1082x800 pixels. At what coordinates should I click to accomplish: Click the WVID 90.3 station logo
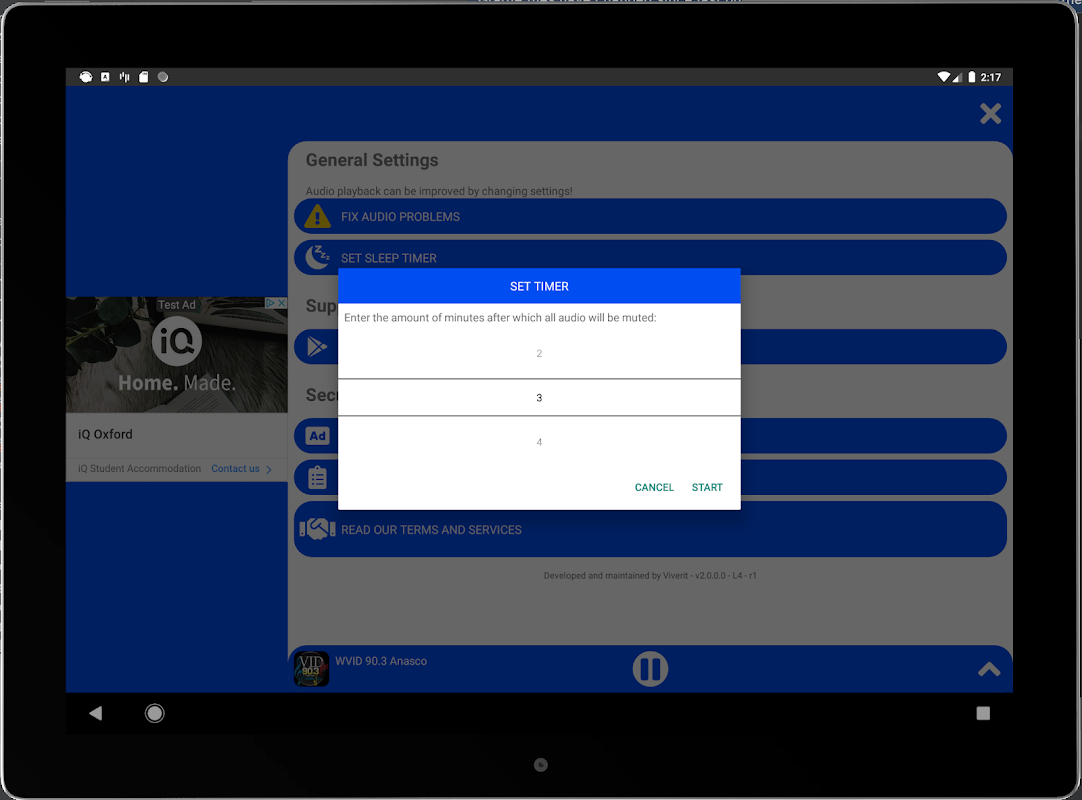click(311, 669)
